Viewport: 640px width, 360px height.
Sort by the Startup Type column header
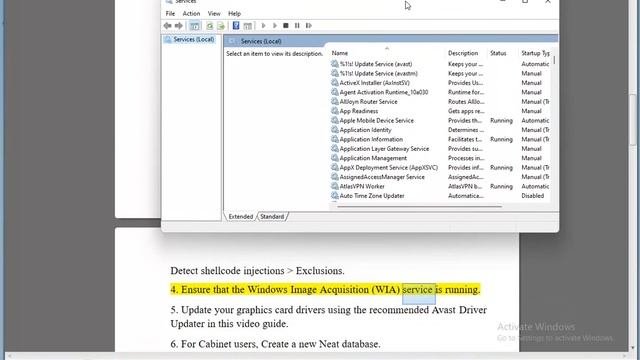tap(535, 53)
